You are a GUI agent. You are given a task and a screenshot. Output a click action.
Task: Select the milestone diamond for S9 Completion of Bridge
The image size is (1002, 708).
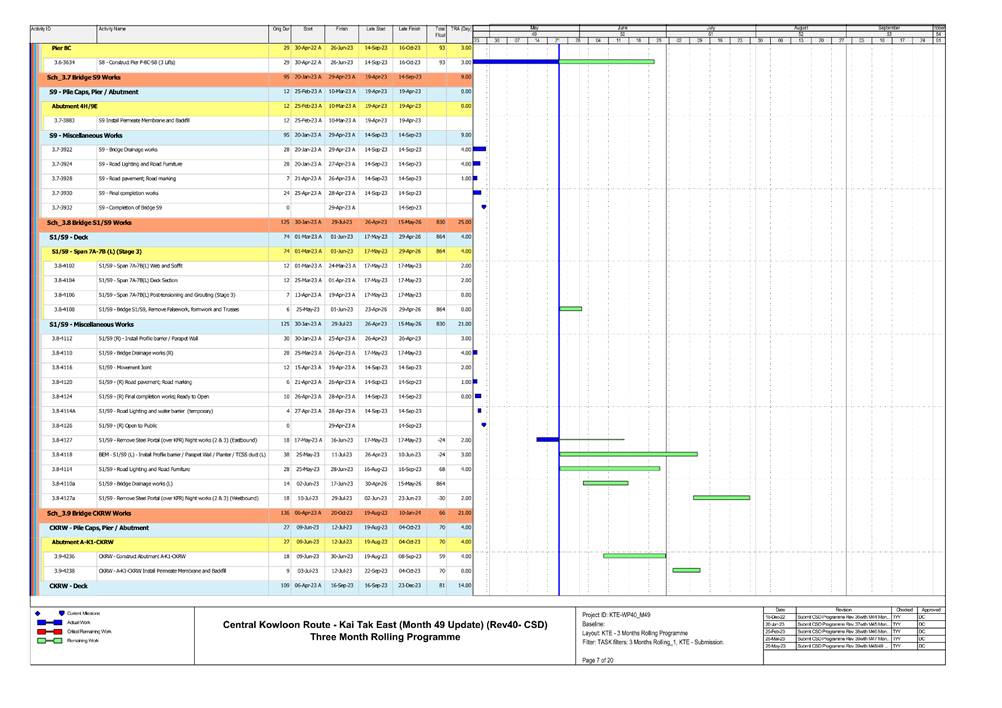(x=484, y=206)
